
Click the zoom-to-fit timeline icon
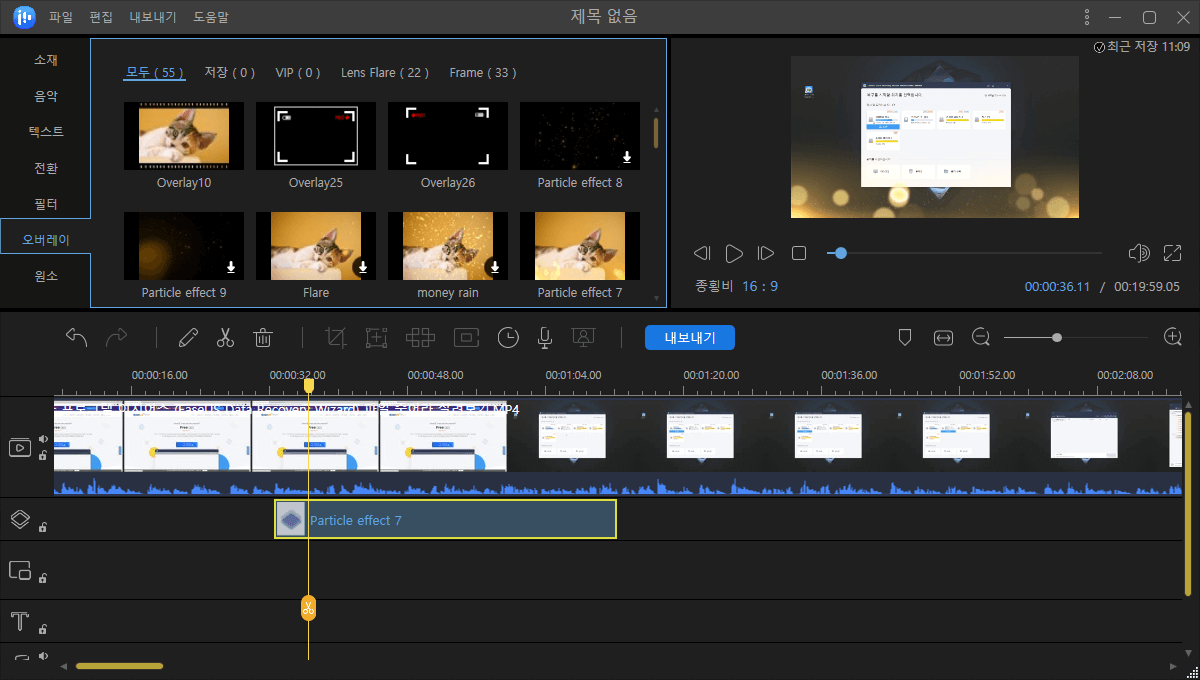(x=943, y=338)
